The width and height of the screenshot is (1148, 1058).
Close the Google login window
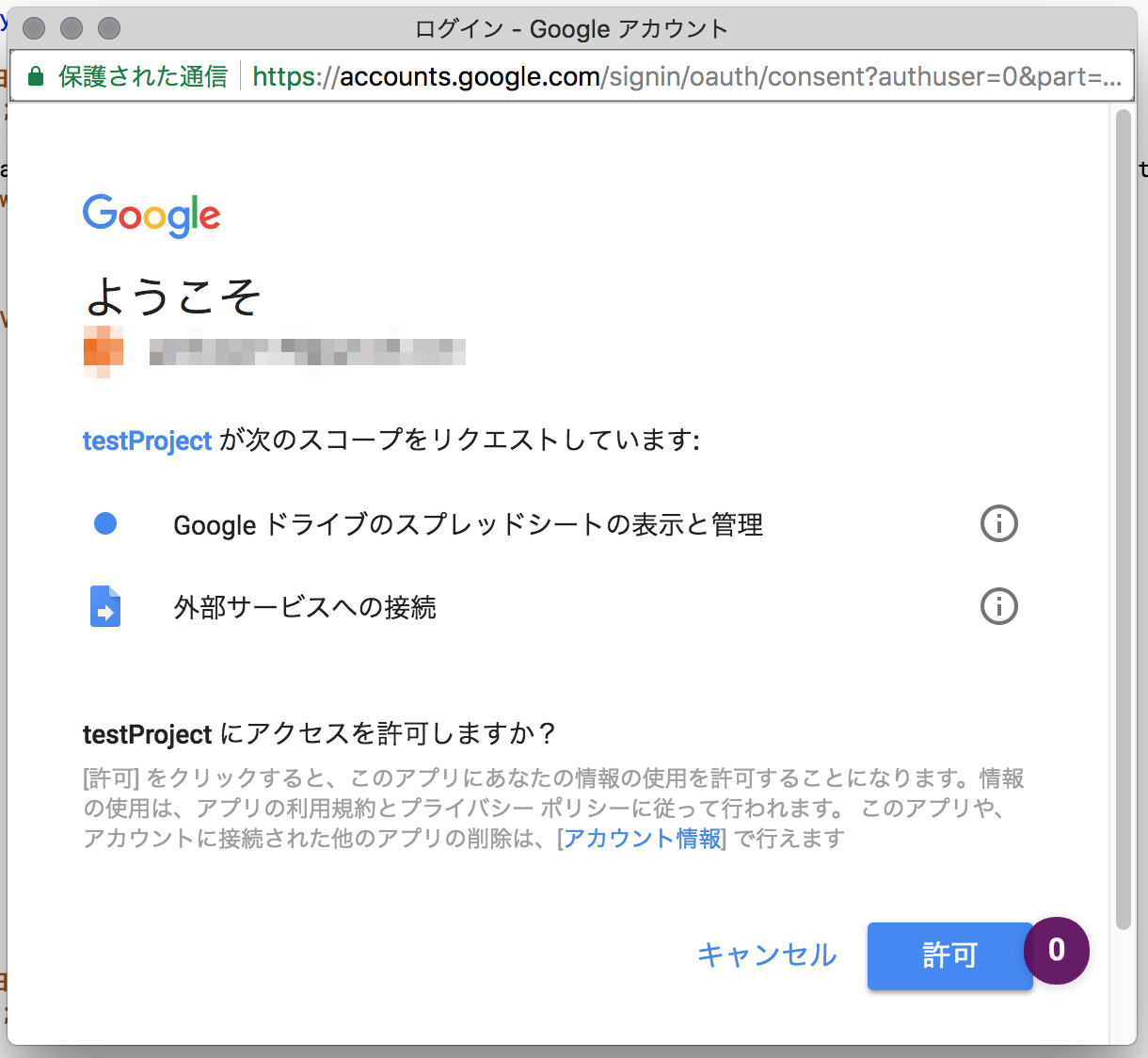[x=34, y=28]
